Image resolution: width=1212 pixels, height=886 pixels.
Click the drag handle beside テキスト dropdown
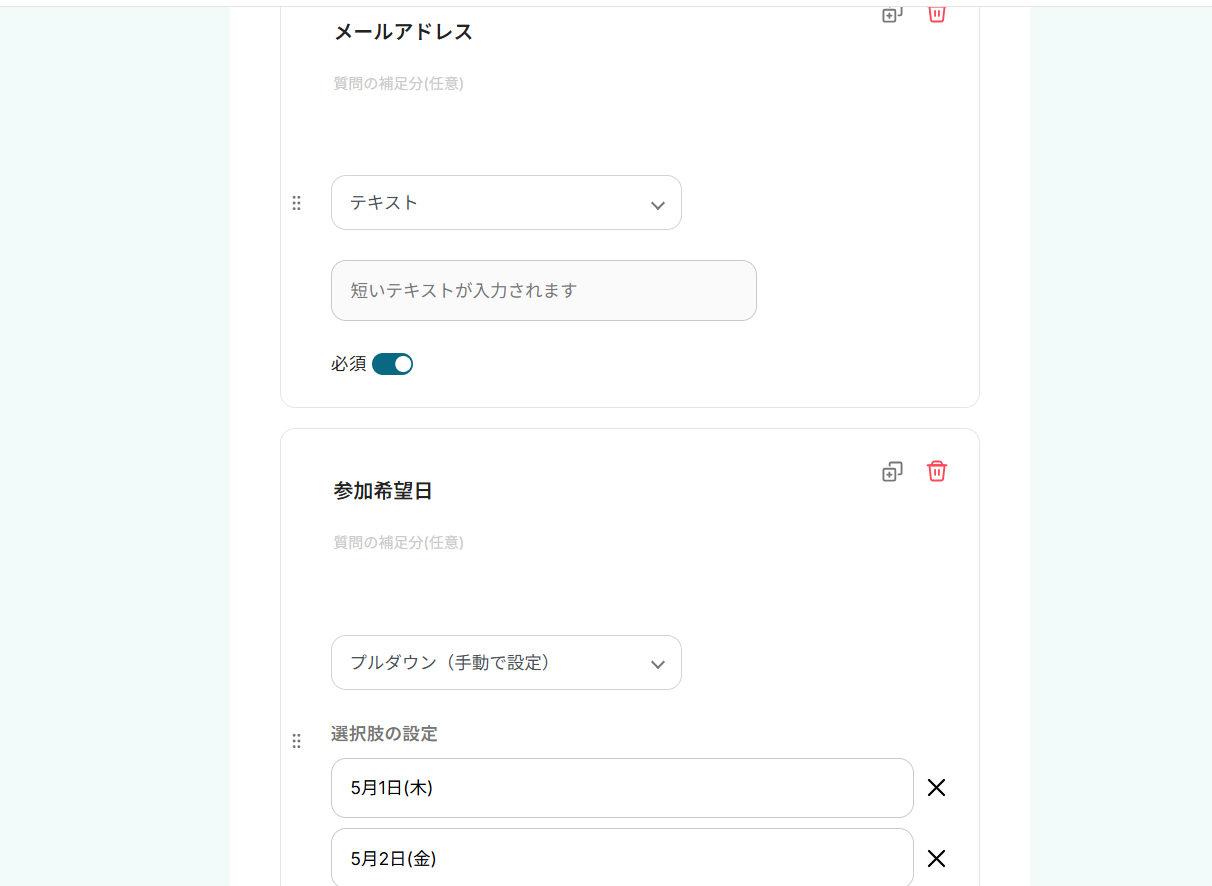point(296,203)
